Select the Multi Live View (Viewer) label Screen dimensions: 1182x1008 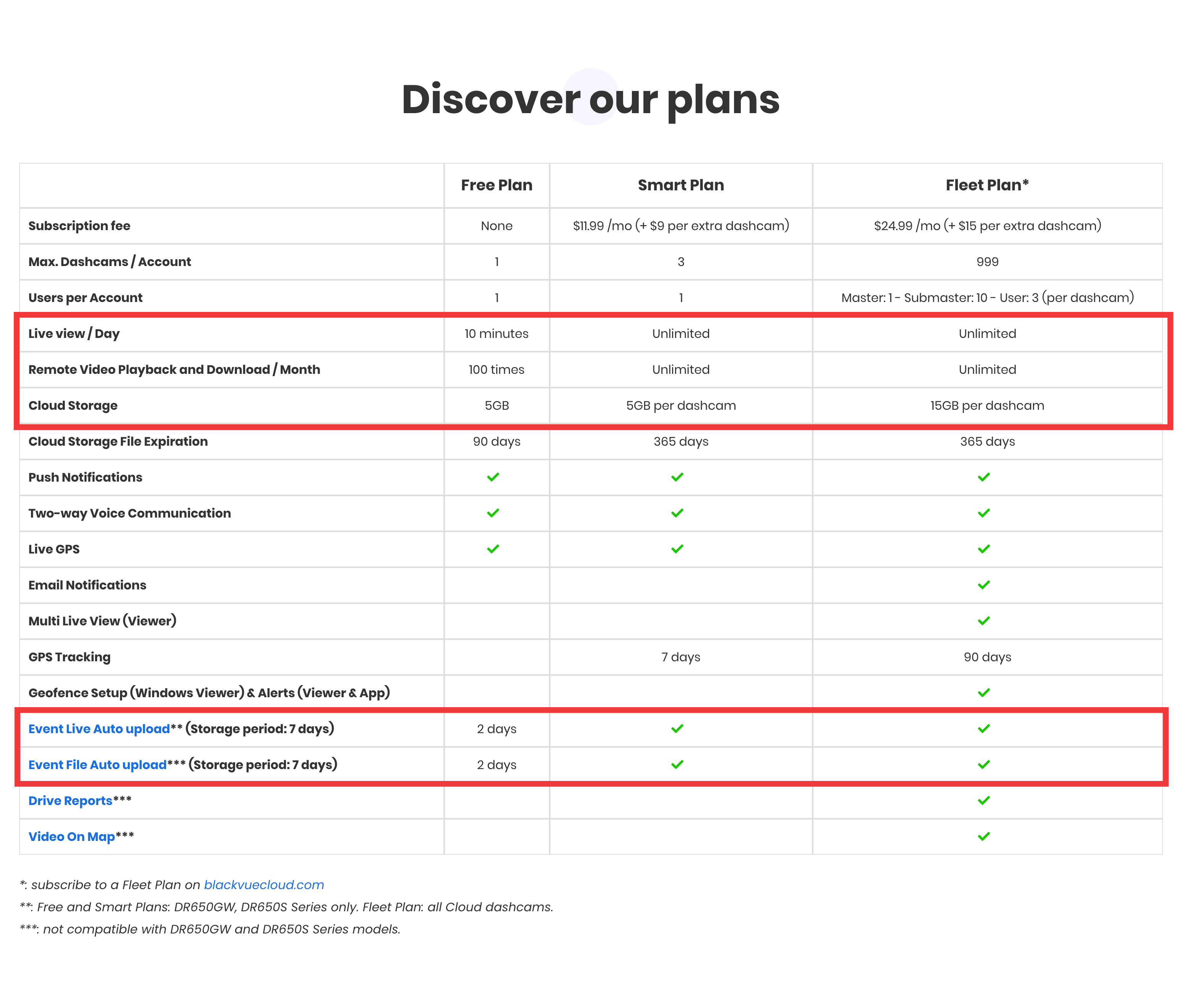(103, 621)
